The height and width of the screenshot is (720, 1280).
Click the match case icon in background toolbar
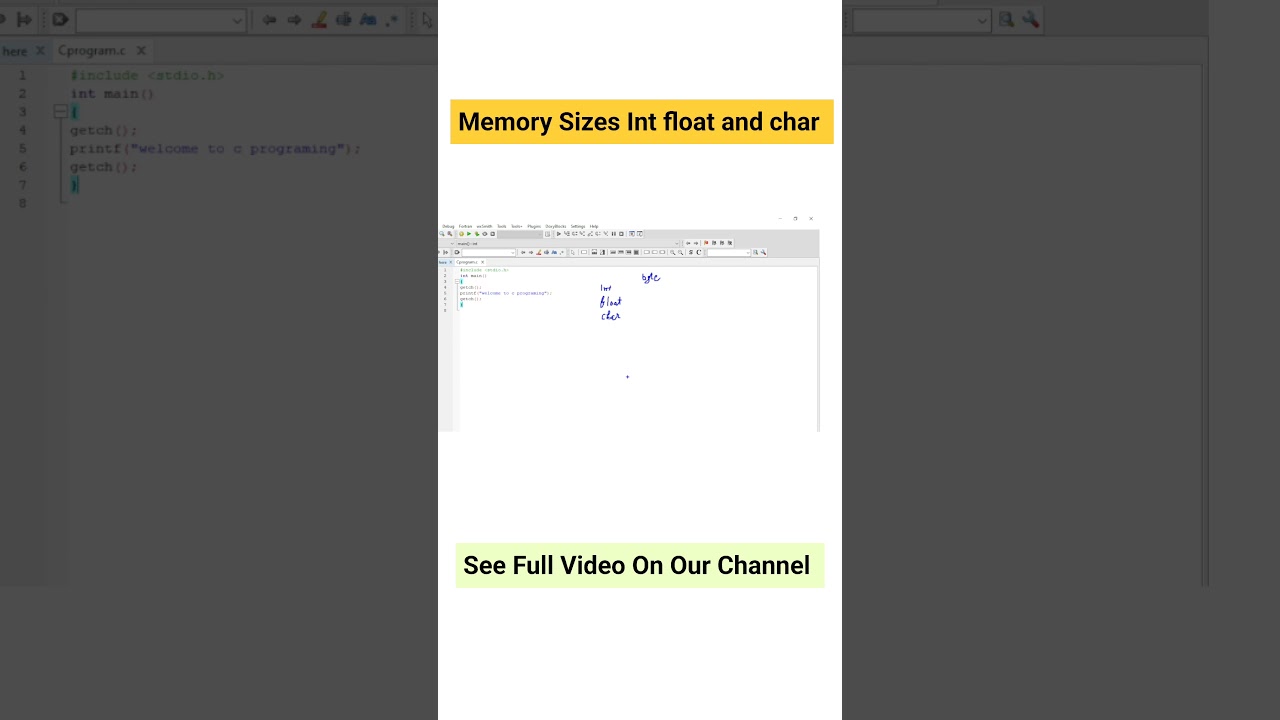[368, 19]
